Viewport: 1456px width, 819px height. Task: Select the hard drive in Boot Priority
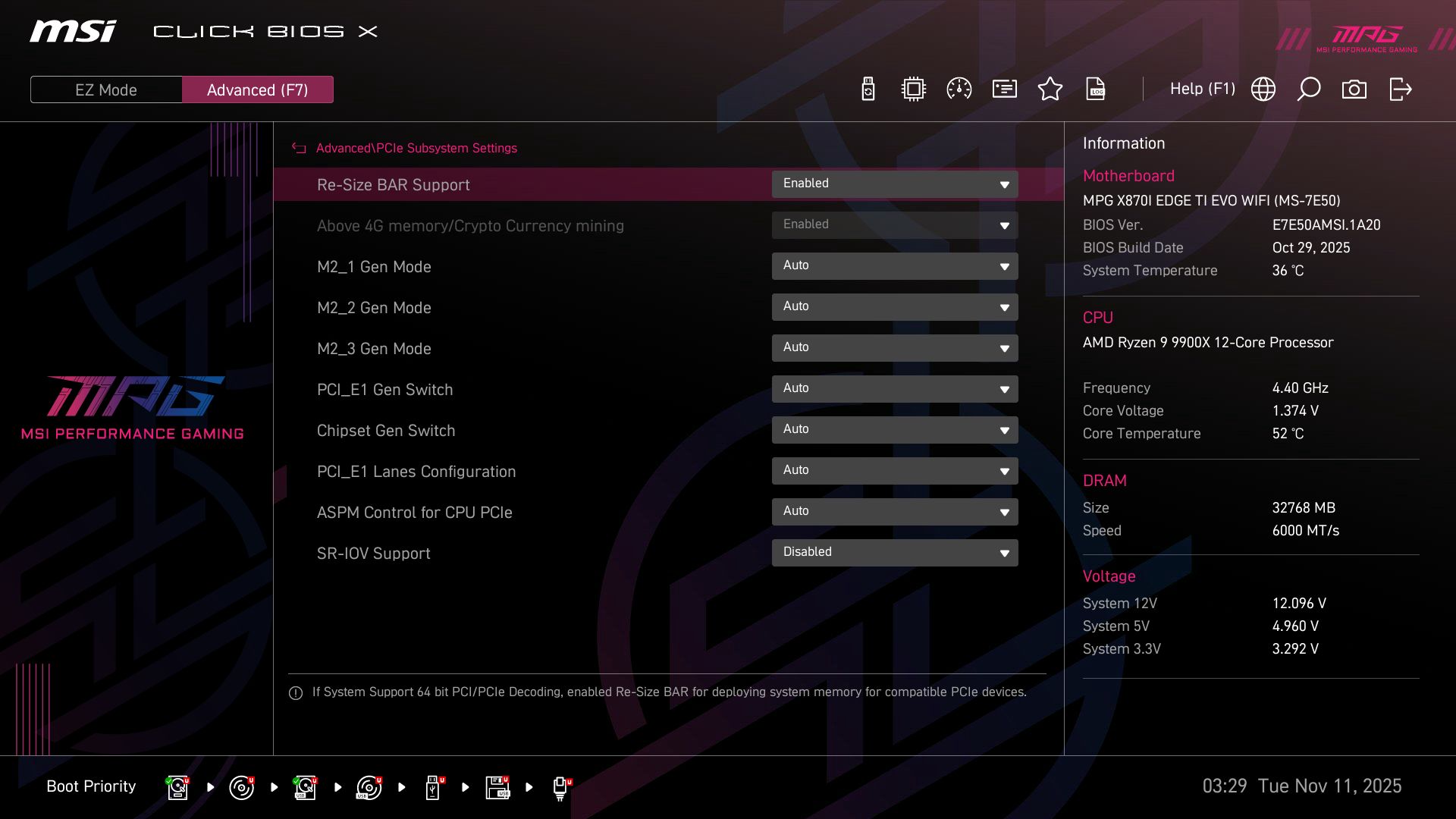pyautogui.click(x=177, y=786)
